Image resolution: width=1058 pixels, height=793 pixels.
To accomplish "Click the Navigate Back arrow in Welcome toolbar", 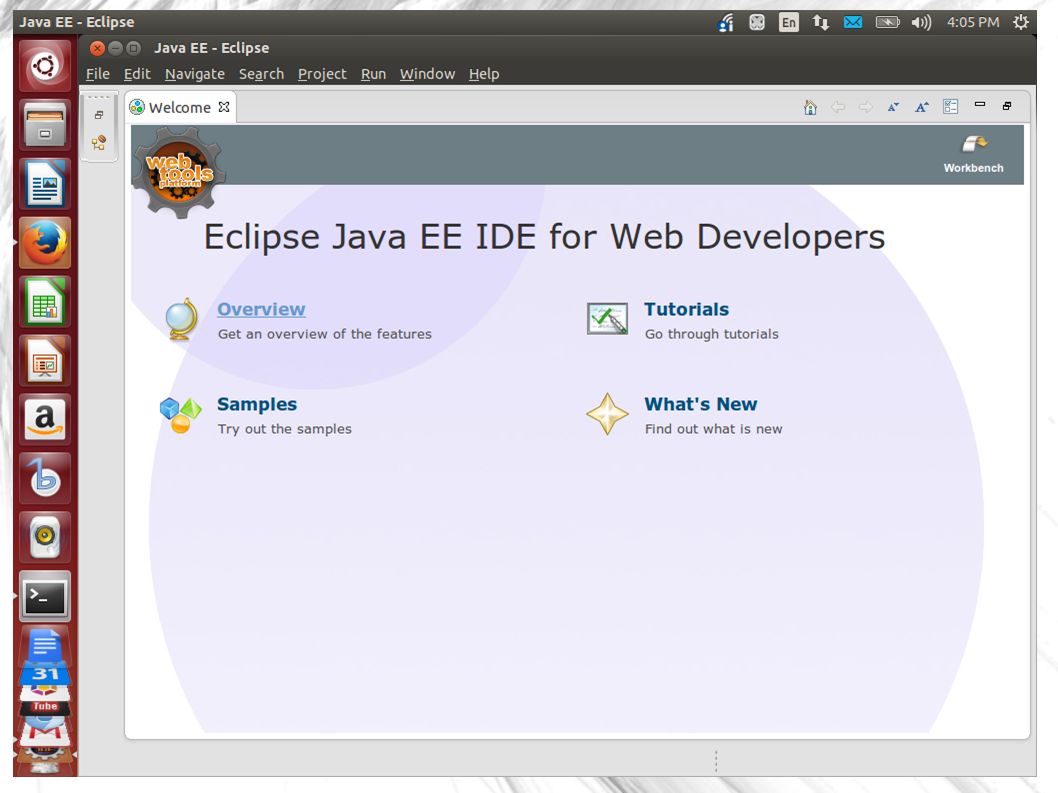I will [x=838, y=107].
